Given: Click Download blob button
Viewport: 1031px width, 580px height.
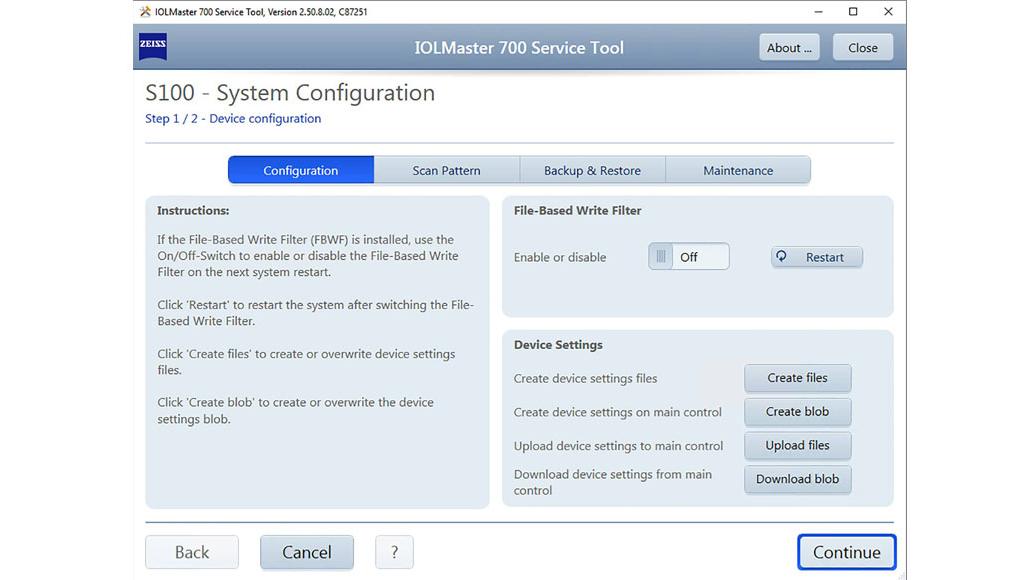Looking at the screenshot, I should [798, 479].
